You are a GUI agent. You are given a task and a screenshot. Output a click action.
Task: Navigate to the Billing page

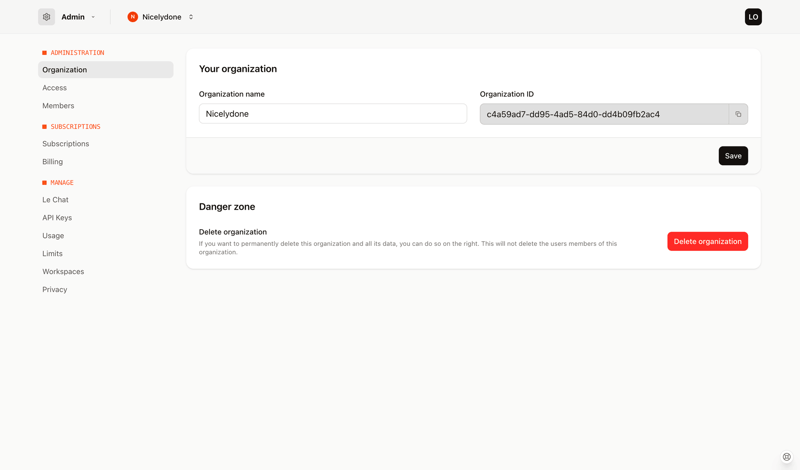click(x=53, y=162)
